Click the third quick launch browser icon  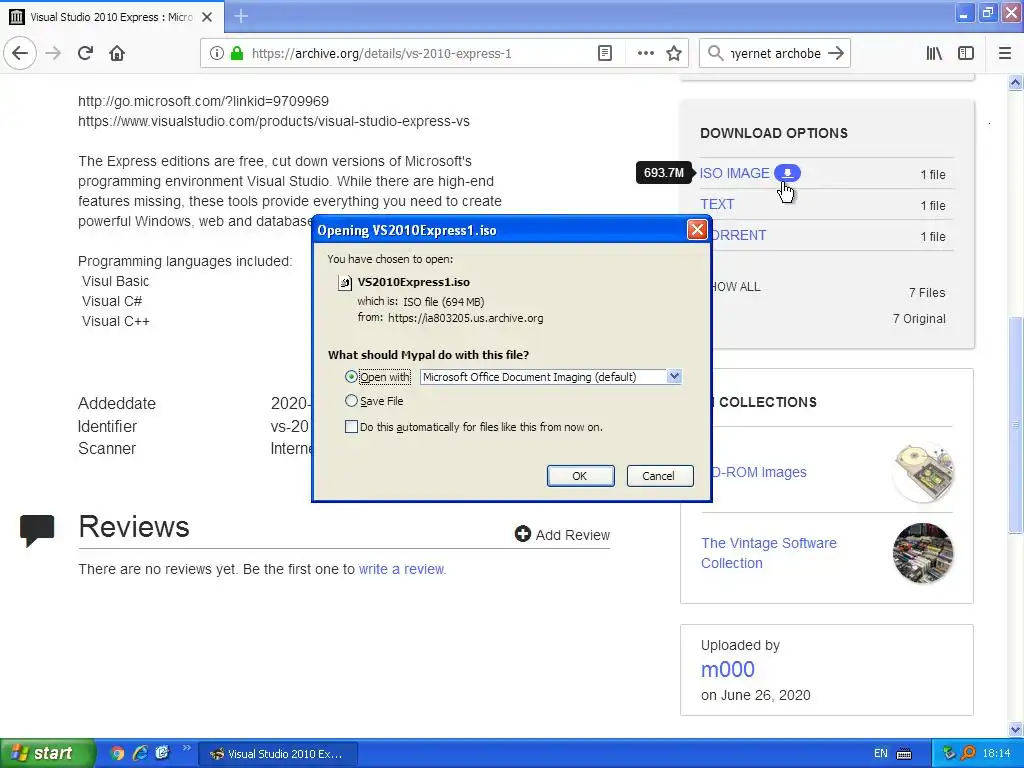pyautogui.click(x=162, y=753)
